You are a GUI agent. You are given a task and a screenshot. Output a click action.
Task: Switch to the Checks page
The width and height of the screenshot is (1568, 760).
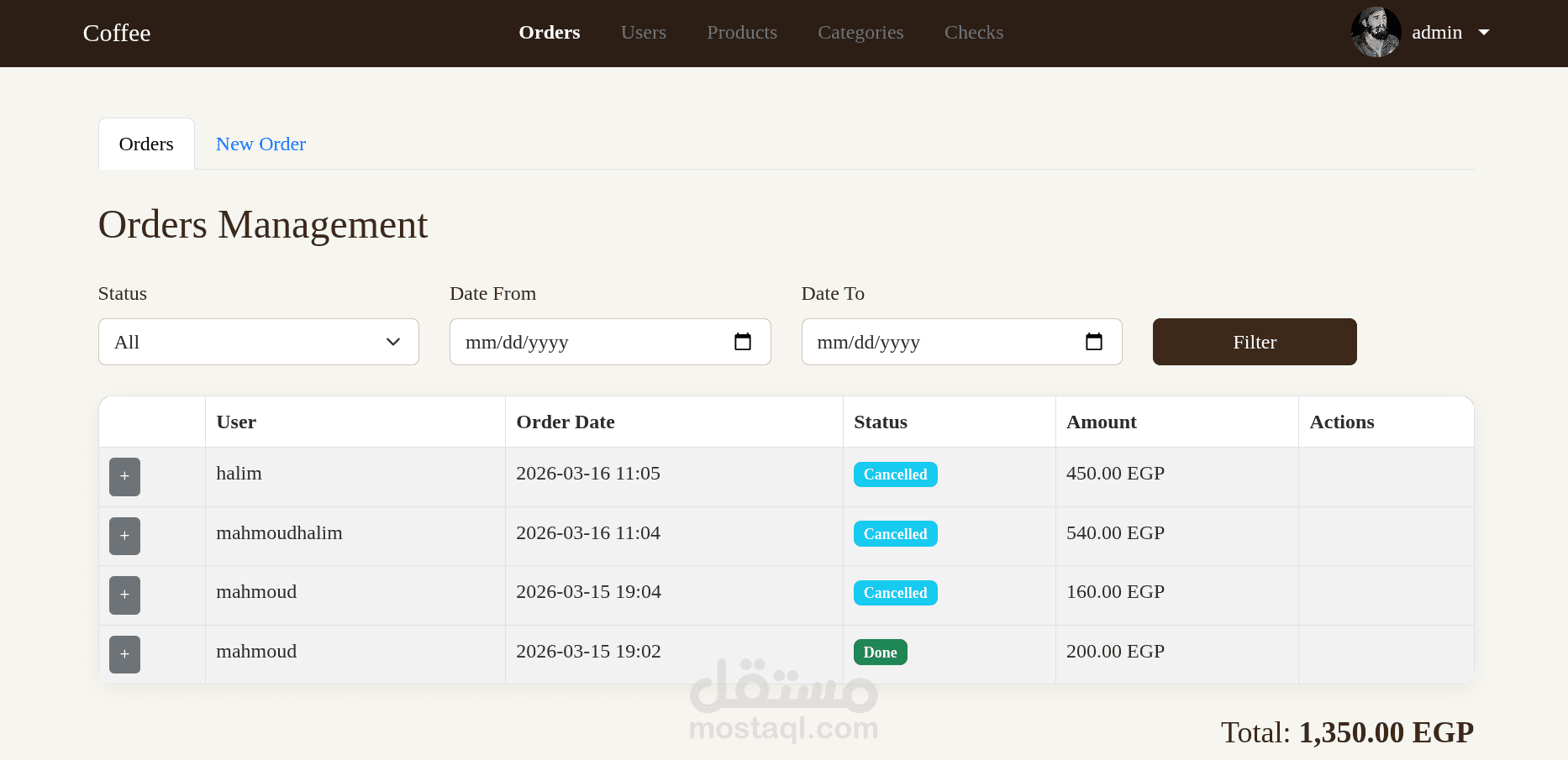974,32
